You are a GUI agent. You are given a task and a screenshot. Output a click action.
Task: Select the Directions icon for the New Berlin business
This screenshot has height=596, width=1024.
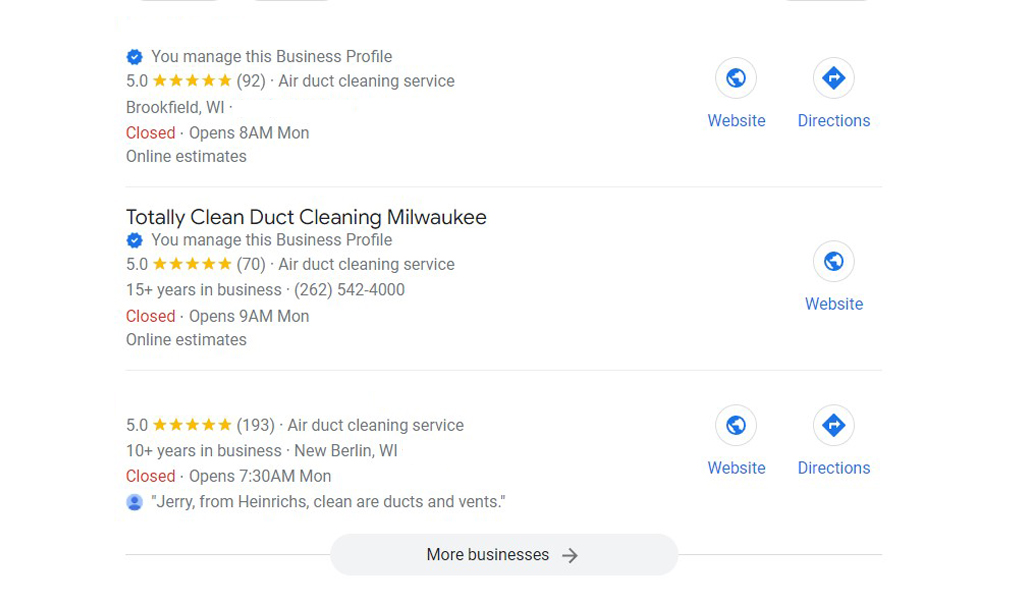833,424
